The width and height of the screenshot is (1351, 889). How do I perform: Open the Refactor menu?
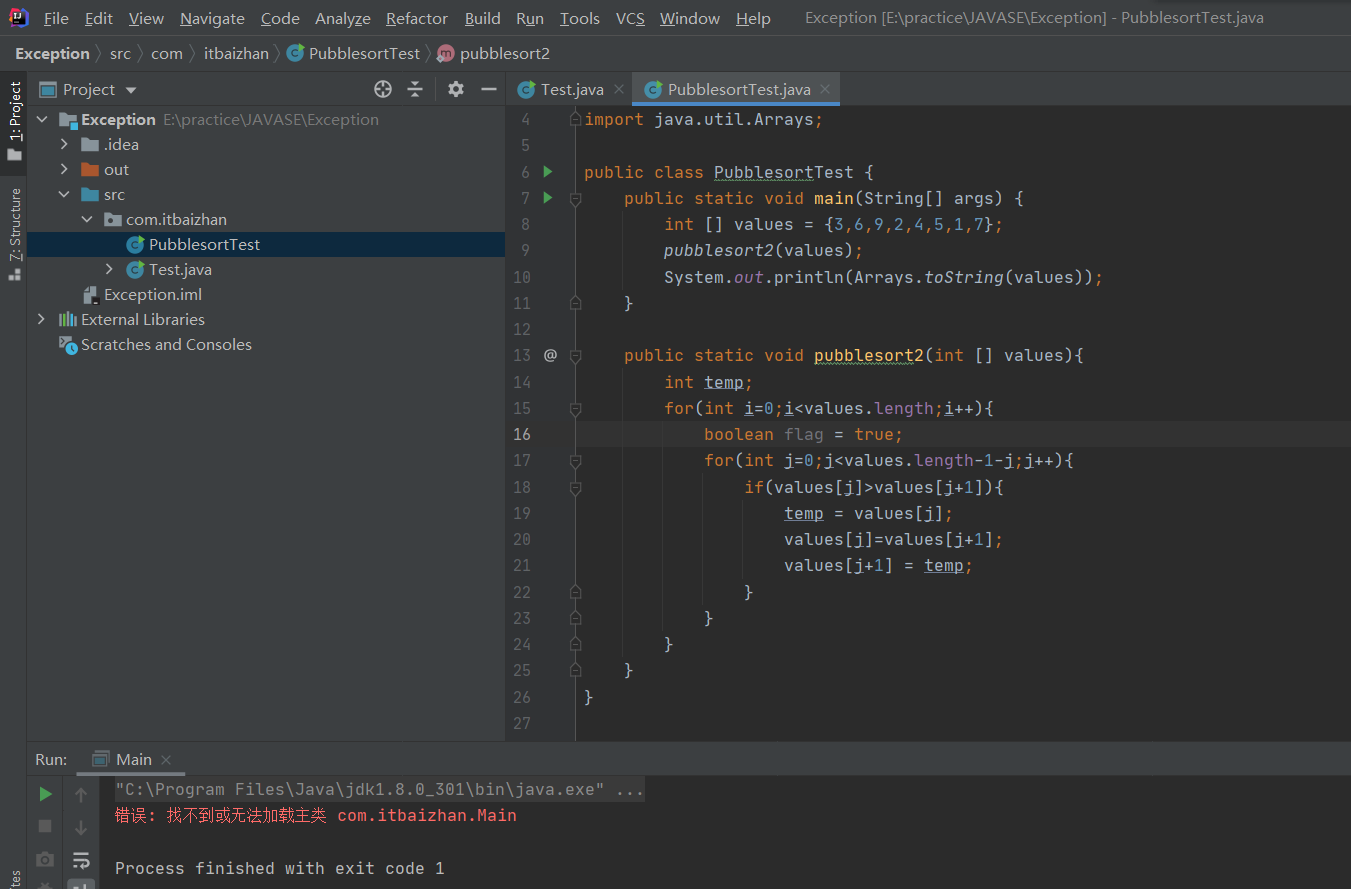(417, 18)
